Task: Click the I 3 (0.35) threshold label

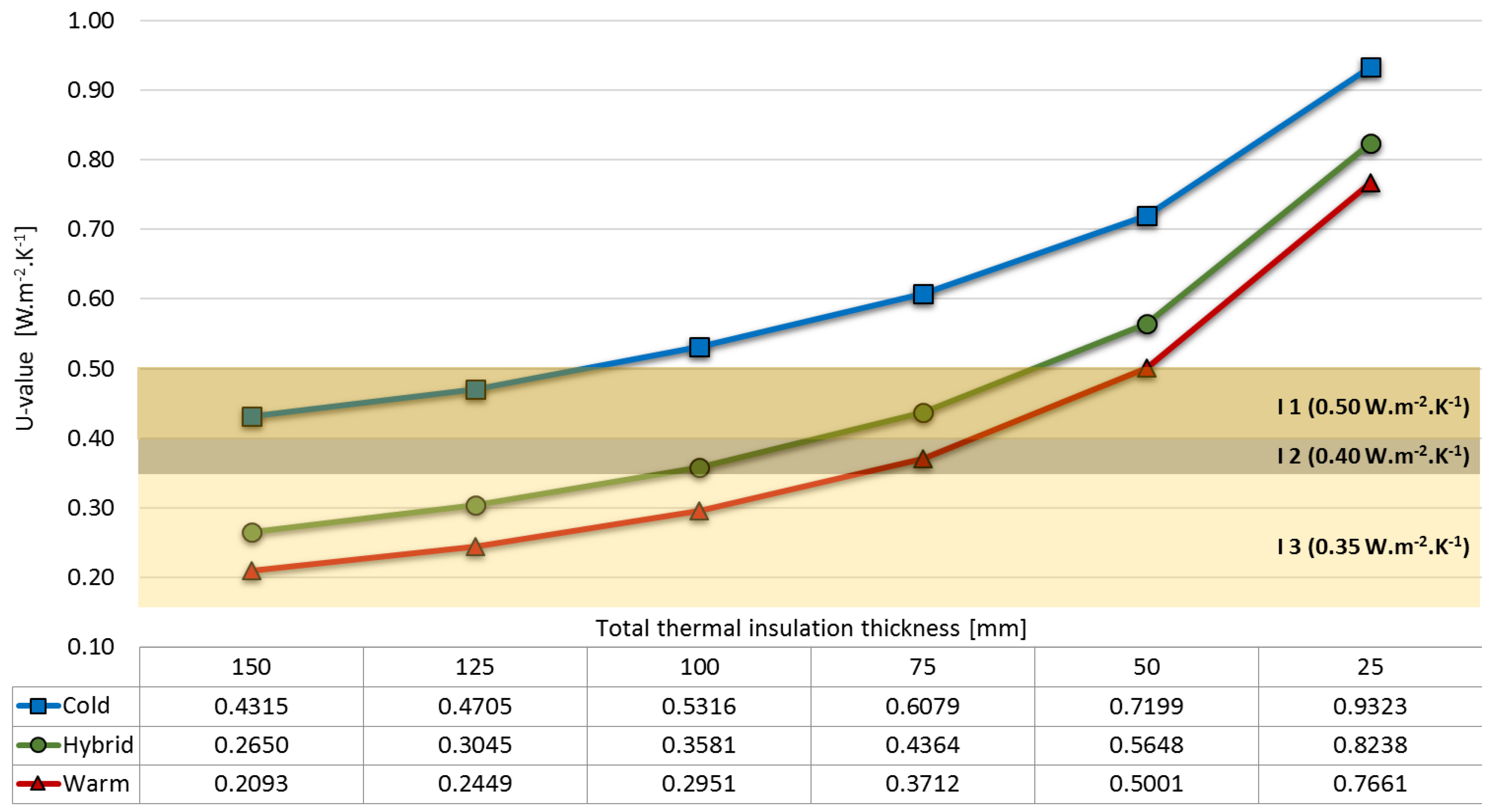Action: click(x=1373, y=546)
